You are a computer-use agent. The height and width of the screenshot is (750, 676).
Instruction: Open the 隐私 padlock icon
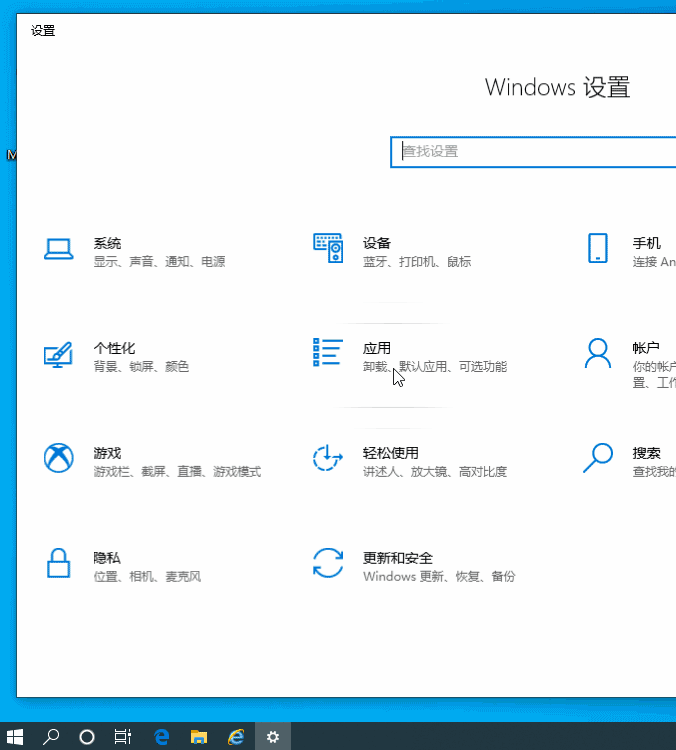click(x=58, y=563)
